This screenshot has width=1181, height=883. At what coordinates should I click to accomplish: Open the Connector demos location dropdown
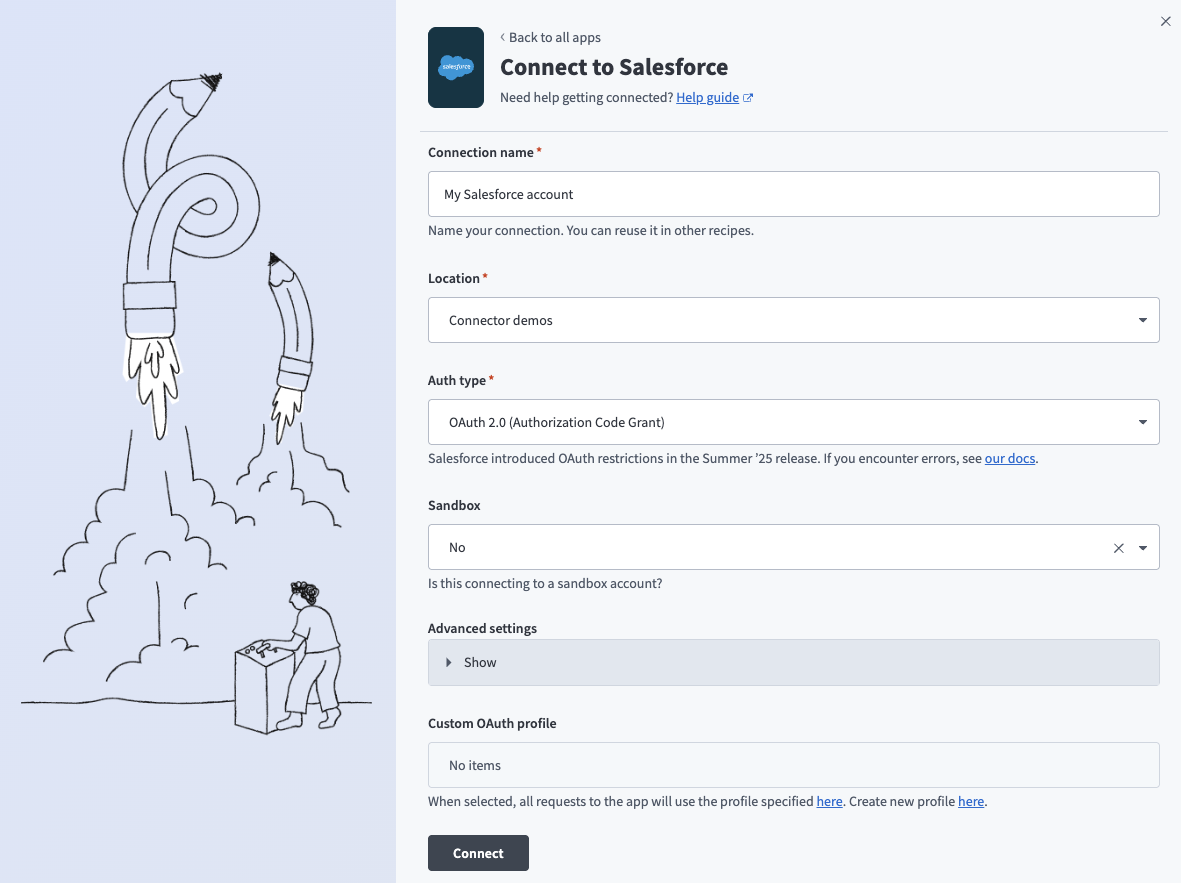click(x=794, y=320)
